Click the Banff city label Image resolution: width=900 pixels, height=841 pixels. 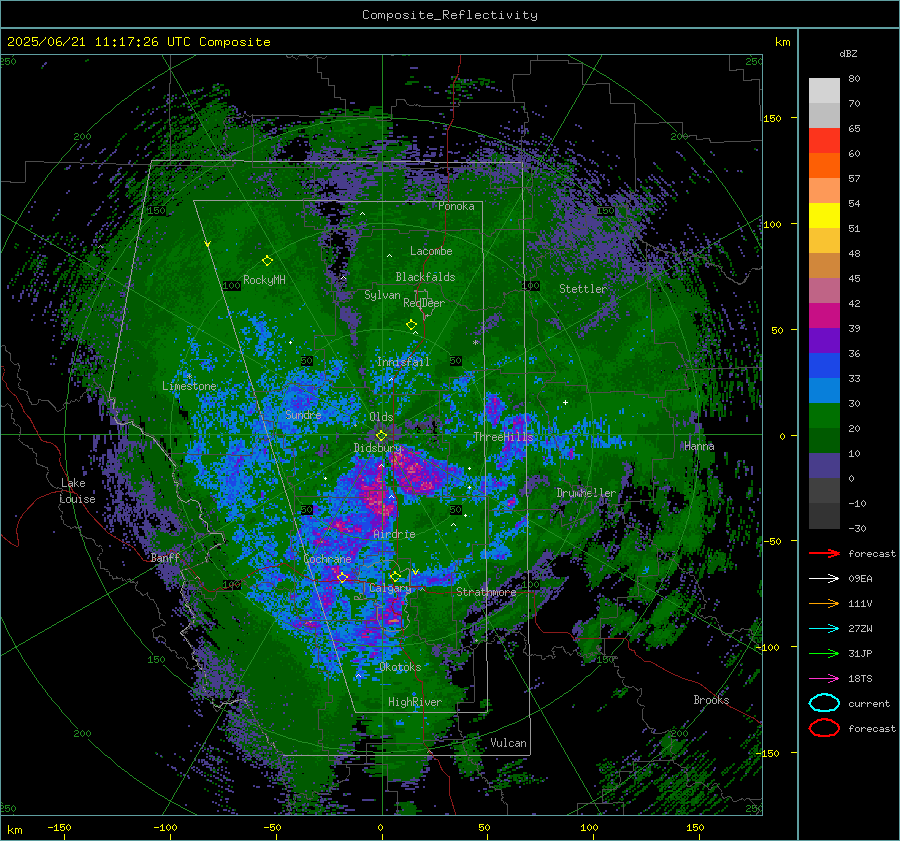click(x=165, y=557)
